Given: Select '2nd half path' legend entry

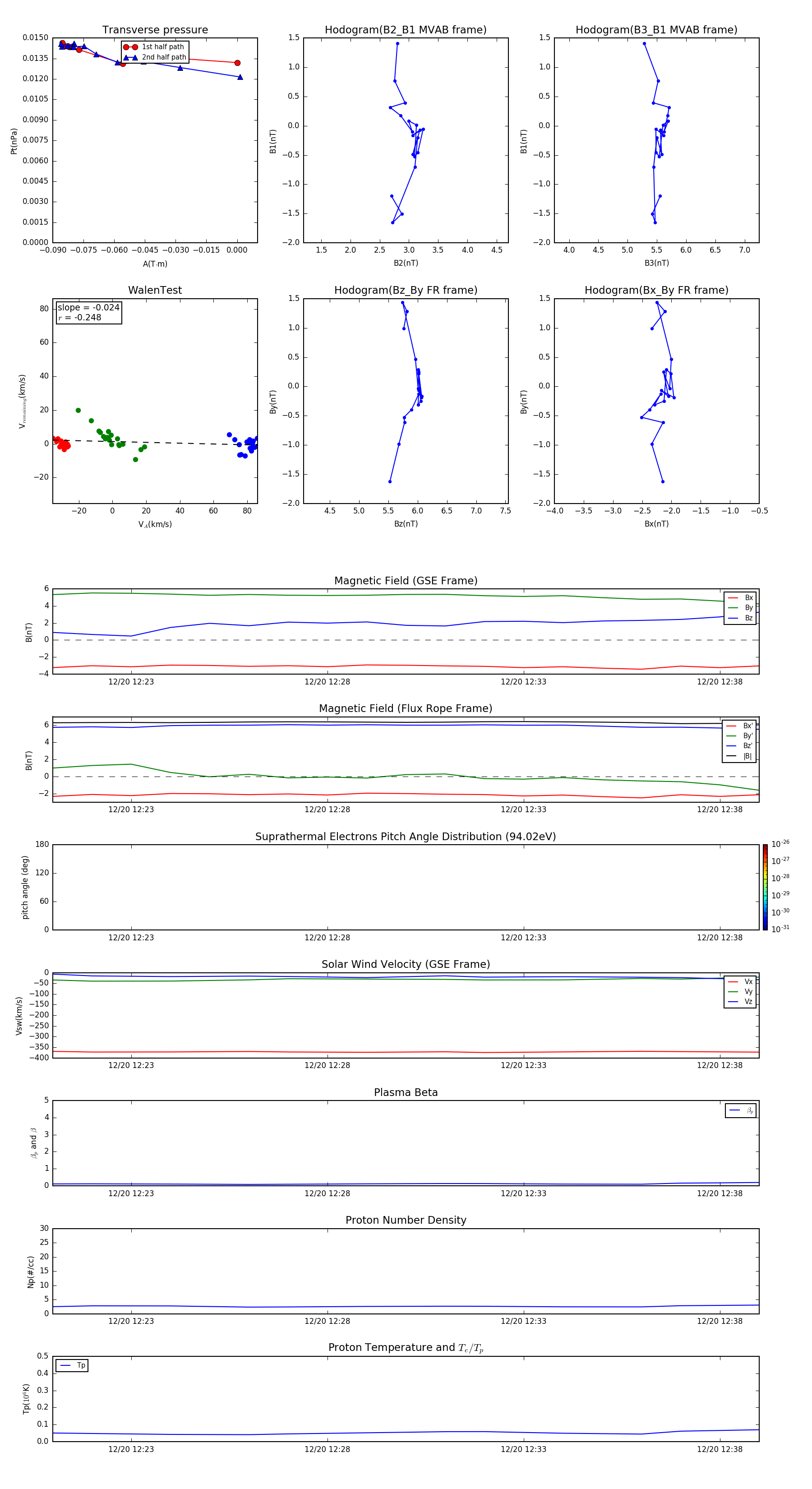Looking at the screenshot, I should [154, 57].
